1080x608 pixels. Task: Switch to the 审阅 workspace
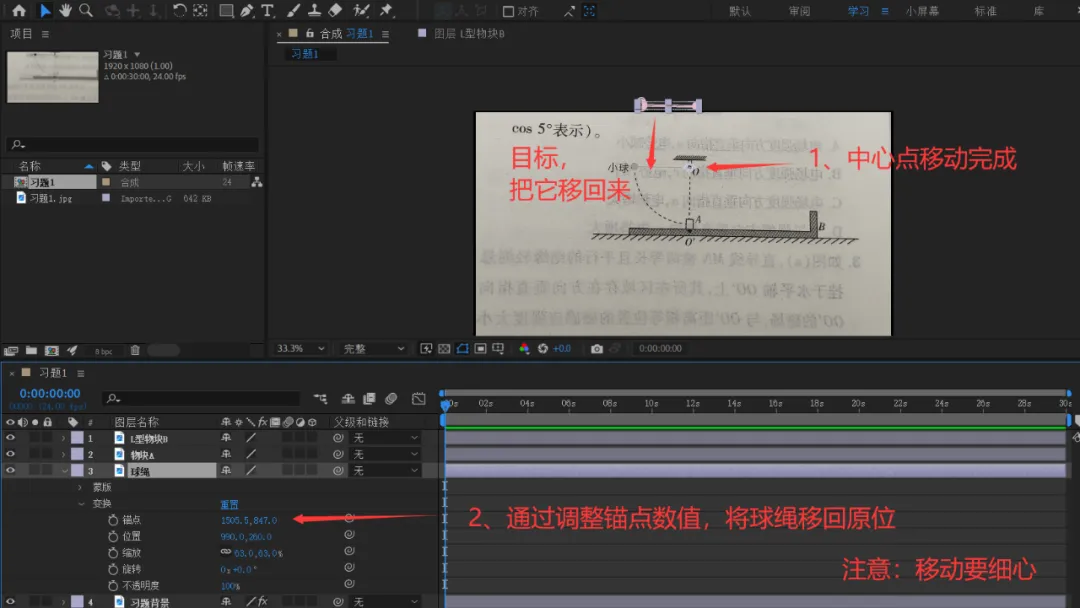[x=799, y=11]
